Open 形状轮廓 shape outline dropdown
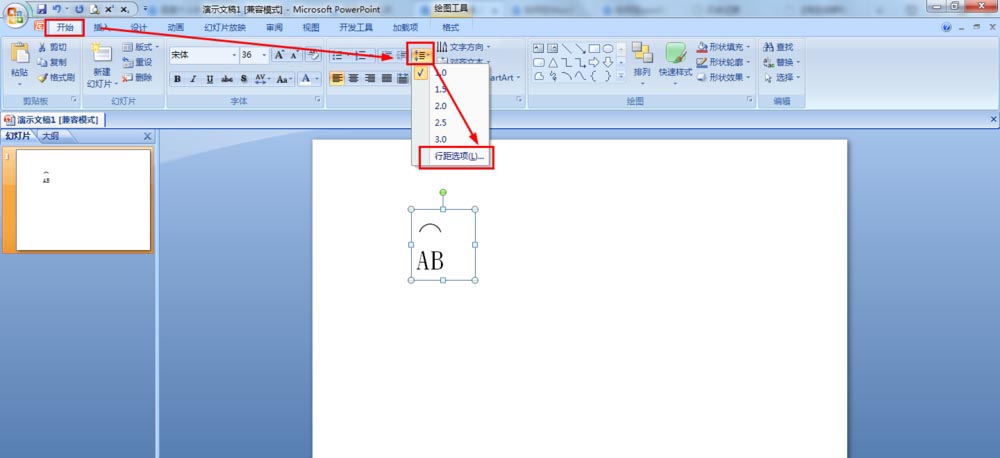The image size is (1000, 458). click(x=723, y=63)
